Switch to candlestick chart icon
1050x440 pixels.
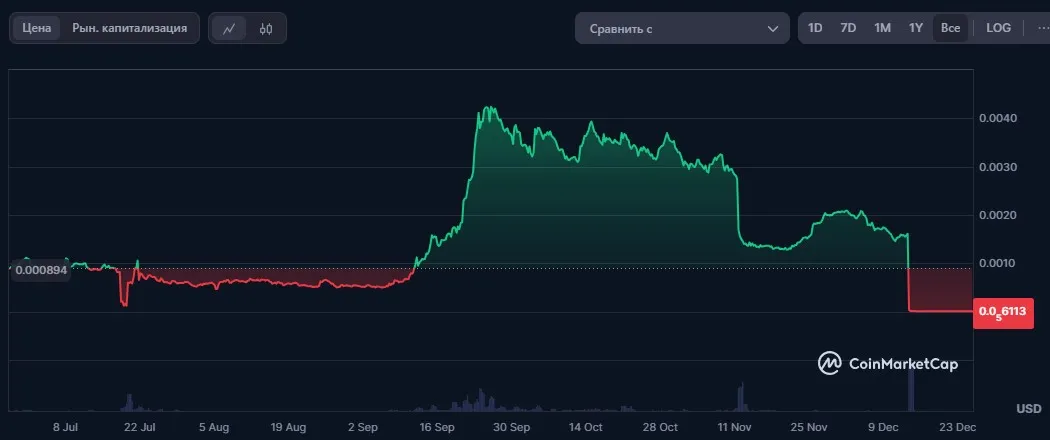pyautogui.click(x=266, y=28)
